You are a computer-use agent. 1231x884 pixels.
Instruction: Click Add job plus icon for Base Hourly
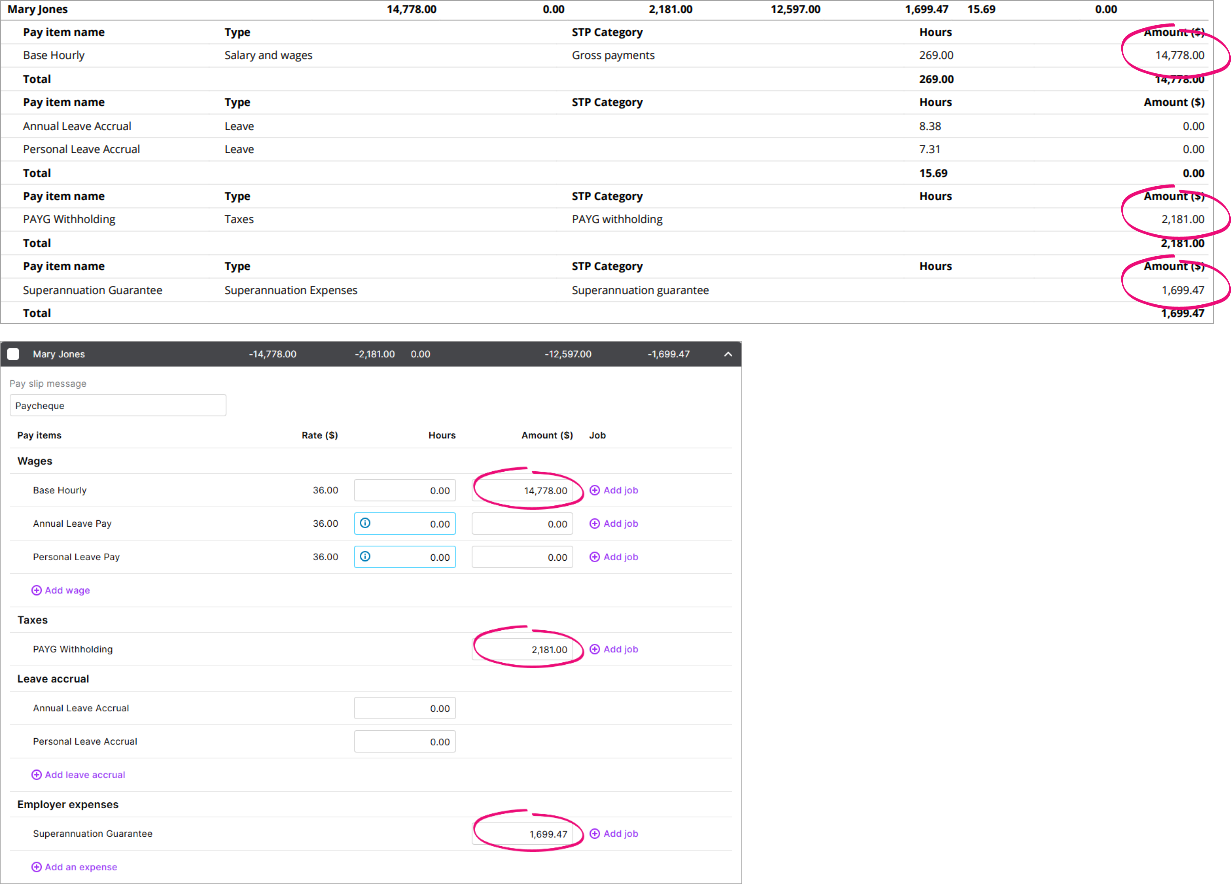595,490
